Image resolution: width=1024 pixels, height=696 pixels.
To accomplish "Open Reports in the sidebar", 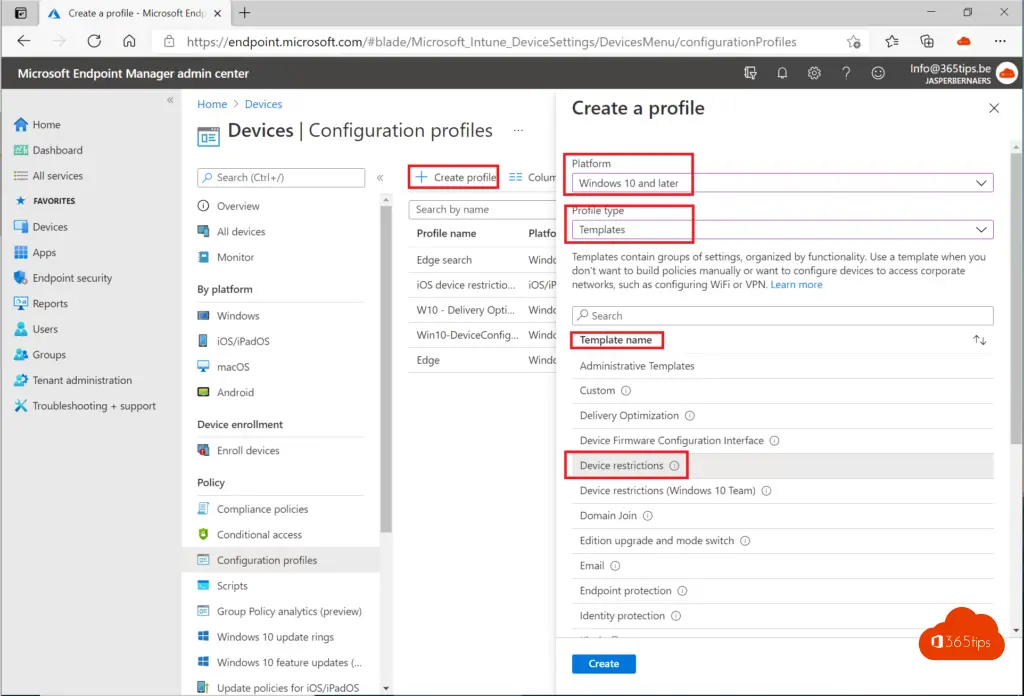I will pos(50,303).
